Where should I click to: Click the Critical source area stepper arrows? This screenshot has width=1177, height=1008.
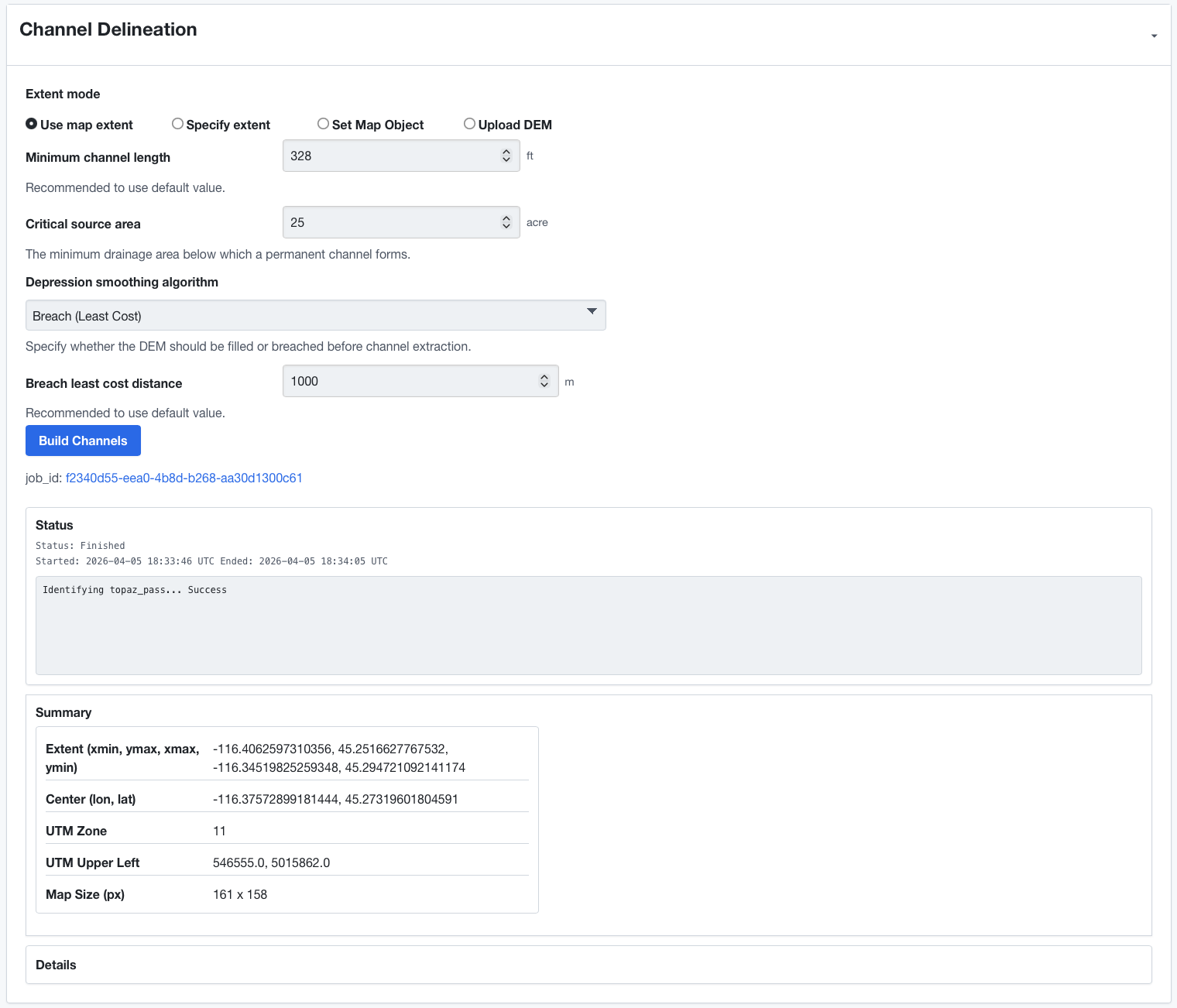click(506, 222)
